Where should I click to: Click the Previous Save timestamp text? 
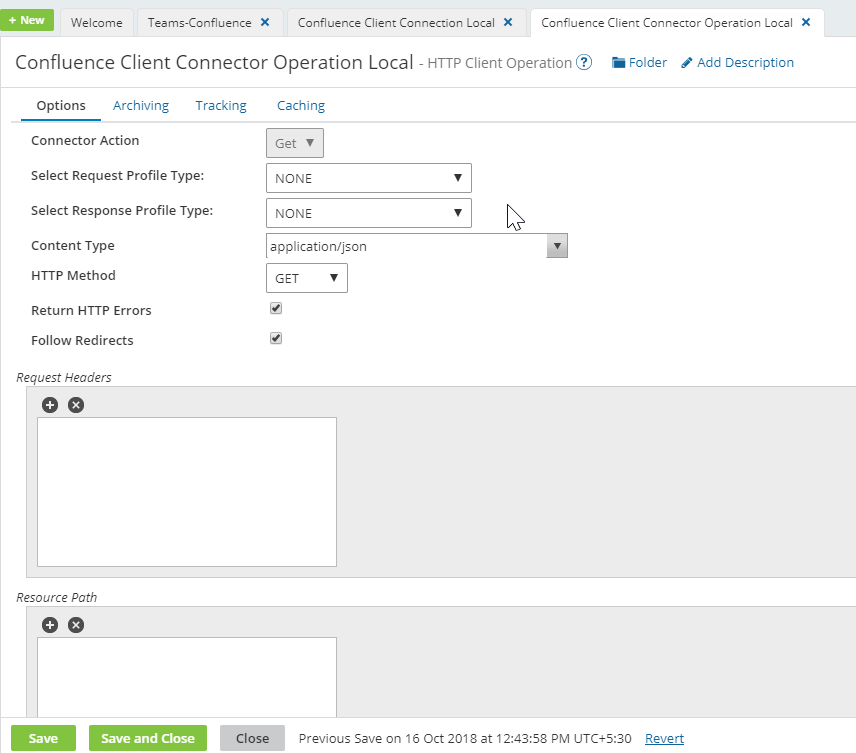pos(465,738)
